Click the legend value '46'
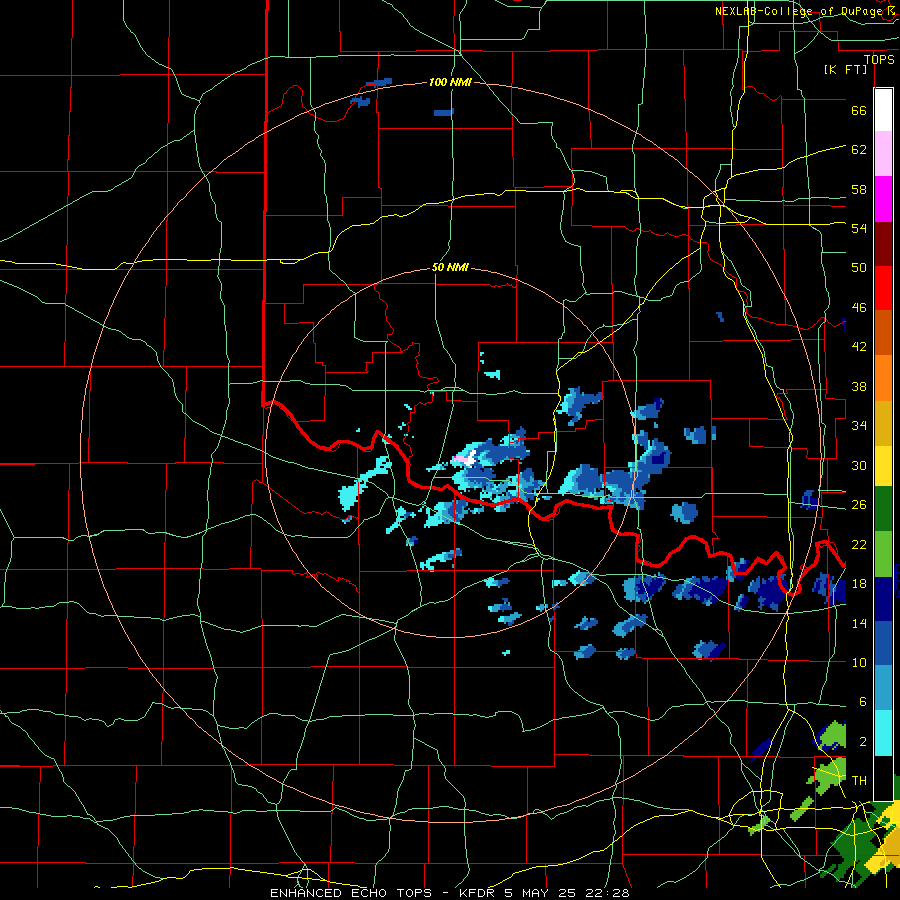The width and height of the screenshot is (900, 900). tap(859, 308)
